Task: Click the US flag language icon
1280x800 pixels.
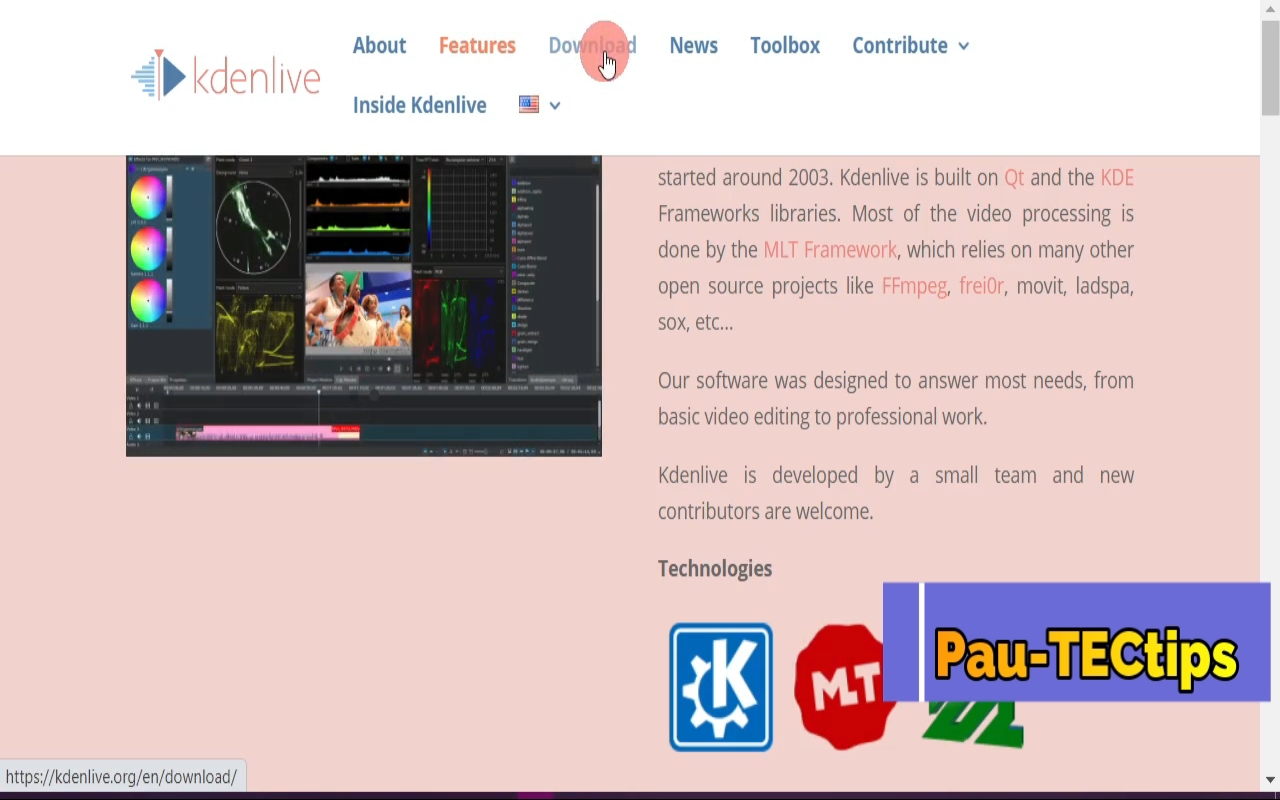Action: [529, 104]
